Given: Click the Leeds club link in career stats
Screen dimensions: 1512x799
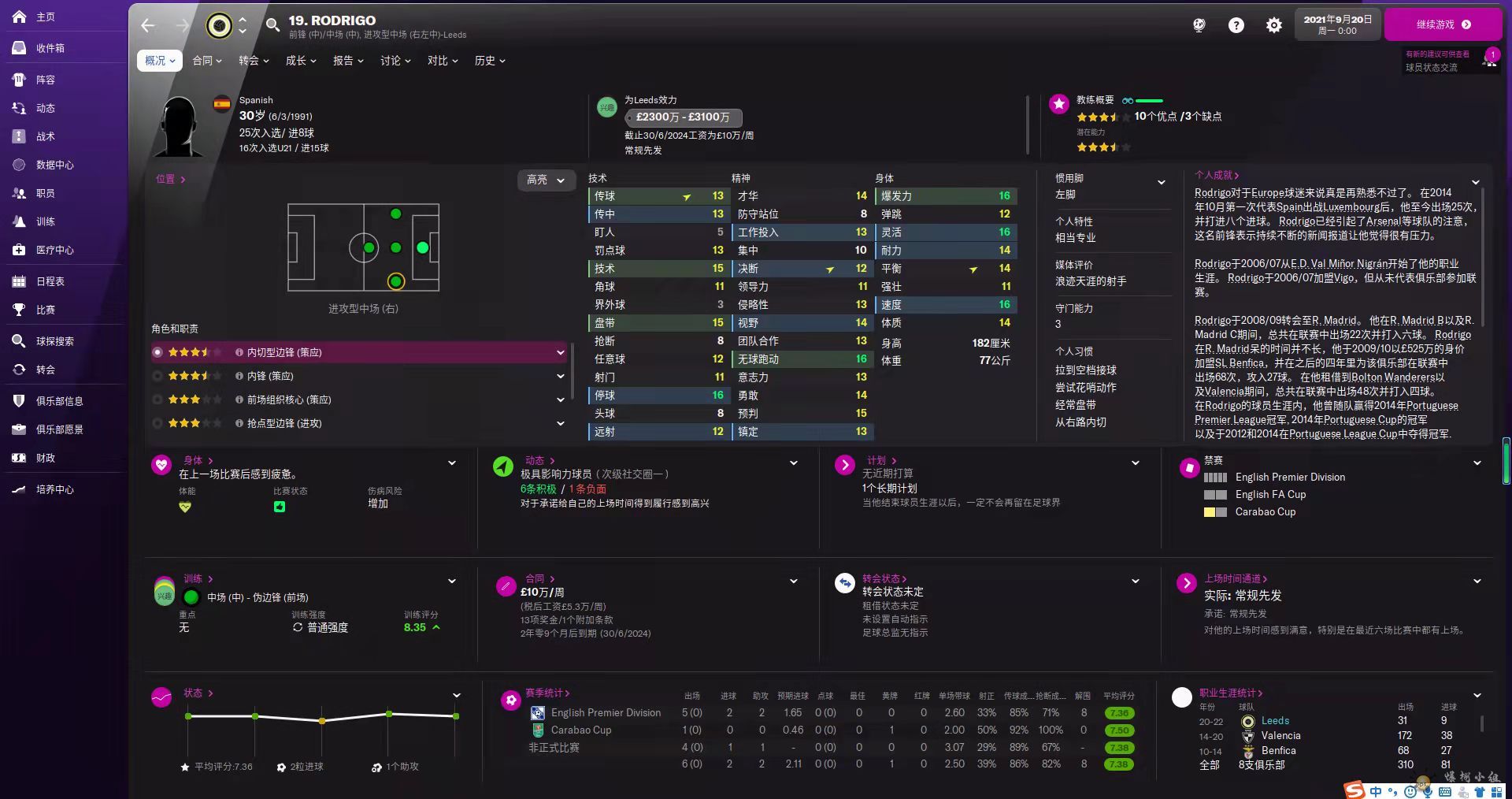Looking at the screenshot, I should 1275,720.
